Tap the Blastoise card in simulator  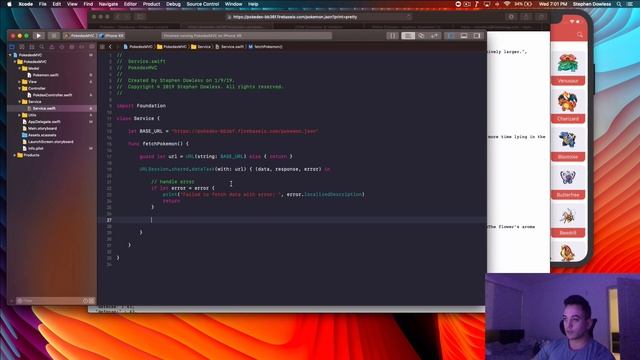[568, 144]
